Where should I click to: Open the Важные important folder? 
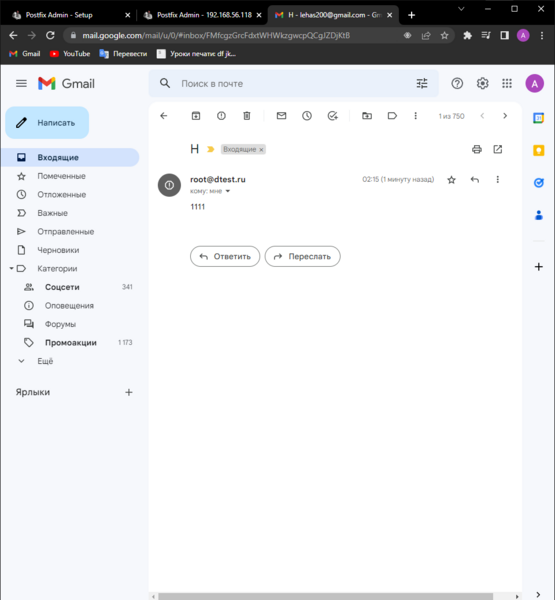point(70,213)
